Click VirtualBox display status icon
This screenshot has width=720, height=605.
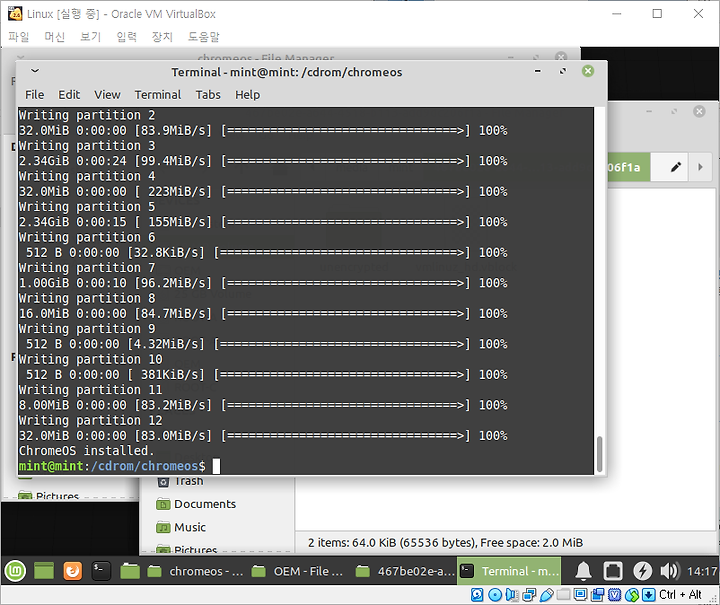point(580,595)
